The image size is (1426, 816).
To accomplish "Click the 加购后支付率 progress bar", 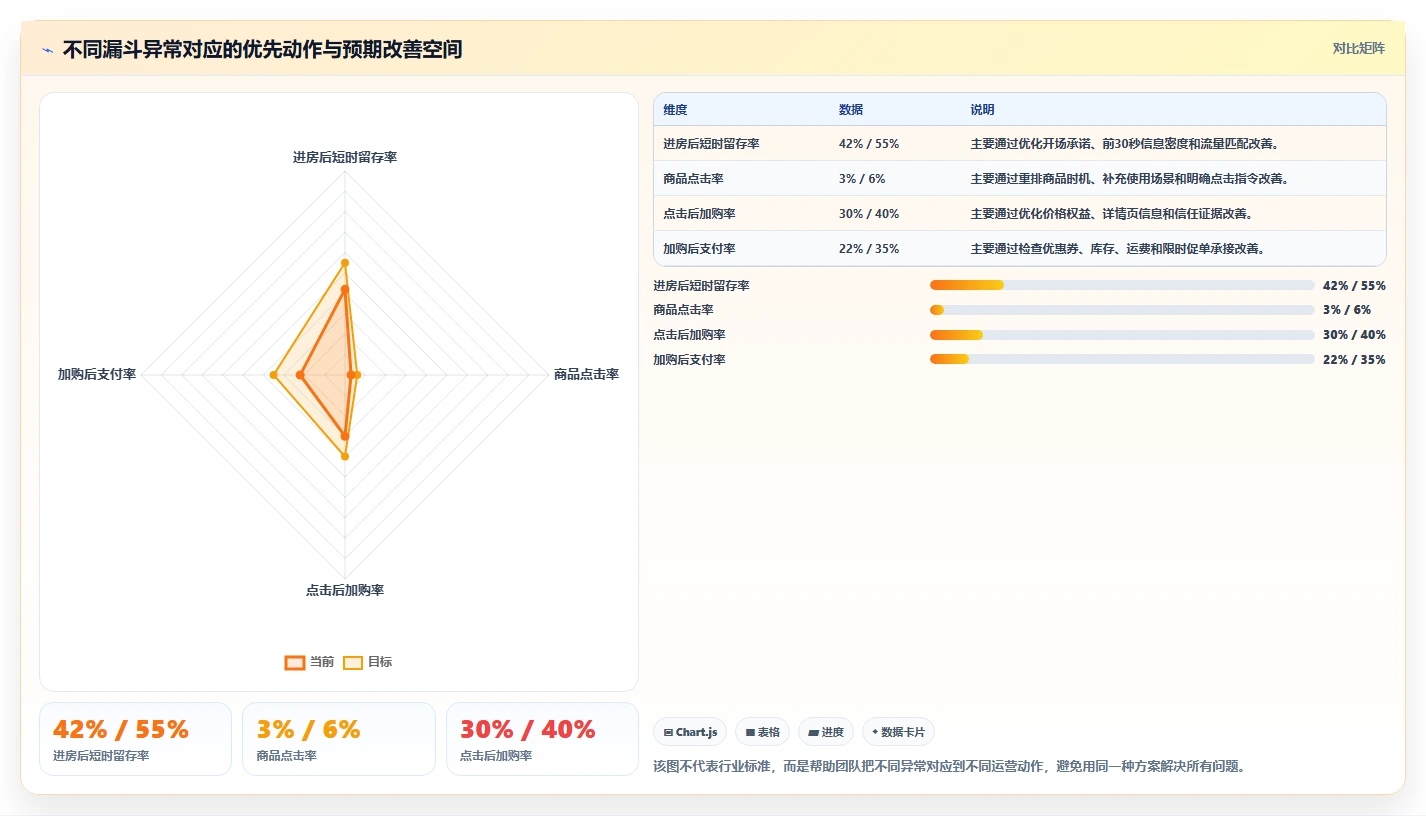I will coord(1122,359).
